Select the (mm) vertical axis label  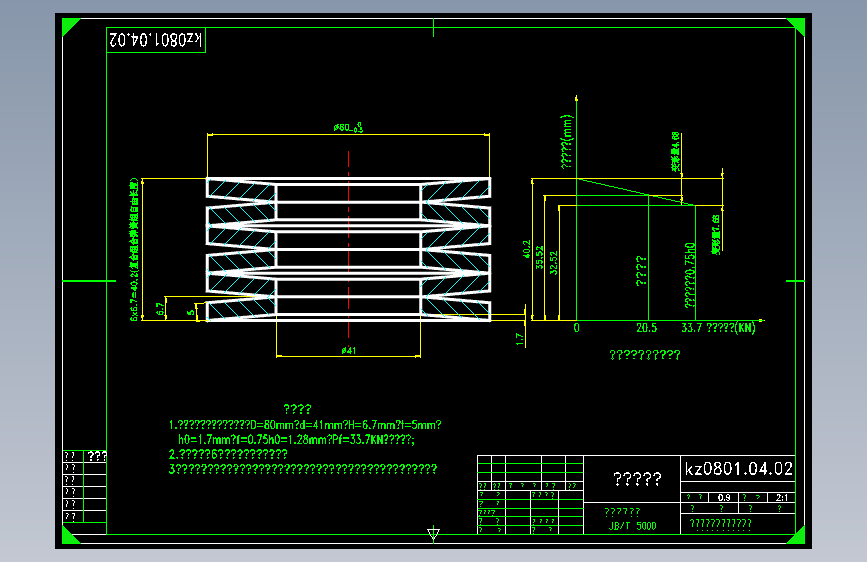click(566, 142)
